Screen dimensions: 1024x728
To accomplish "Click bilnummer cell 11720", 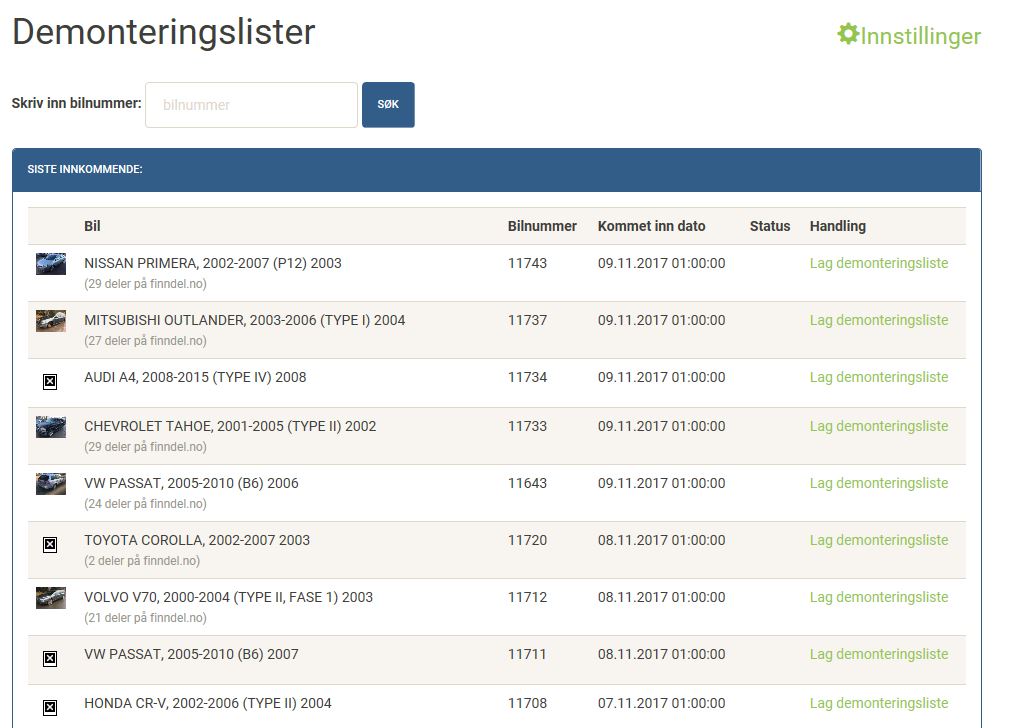I will coord(527,540).
